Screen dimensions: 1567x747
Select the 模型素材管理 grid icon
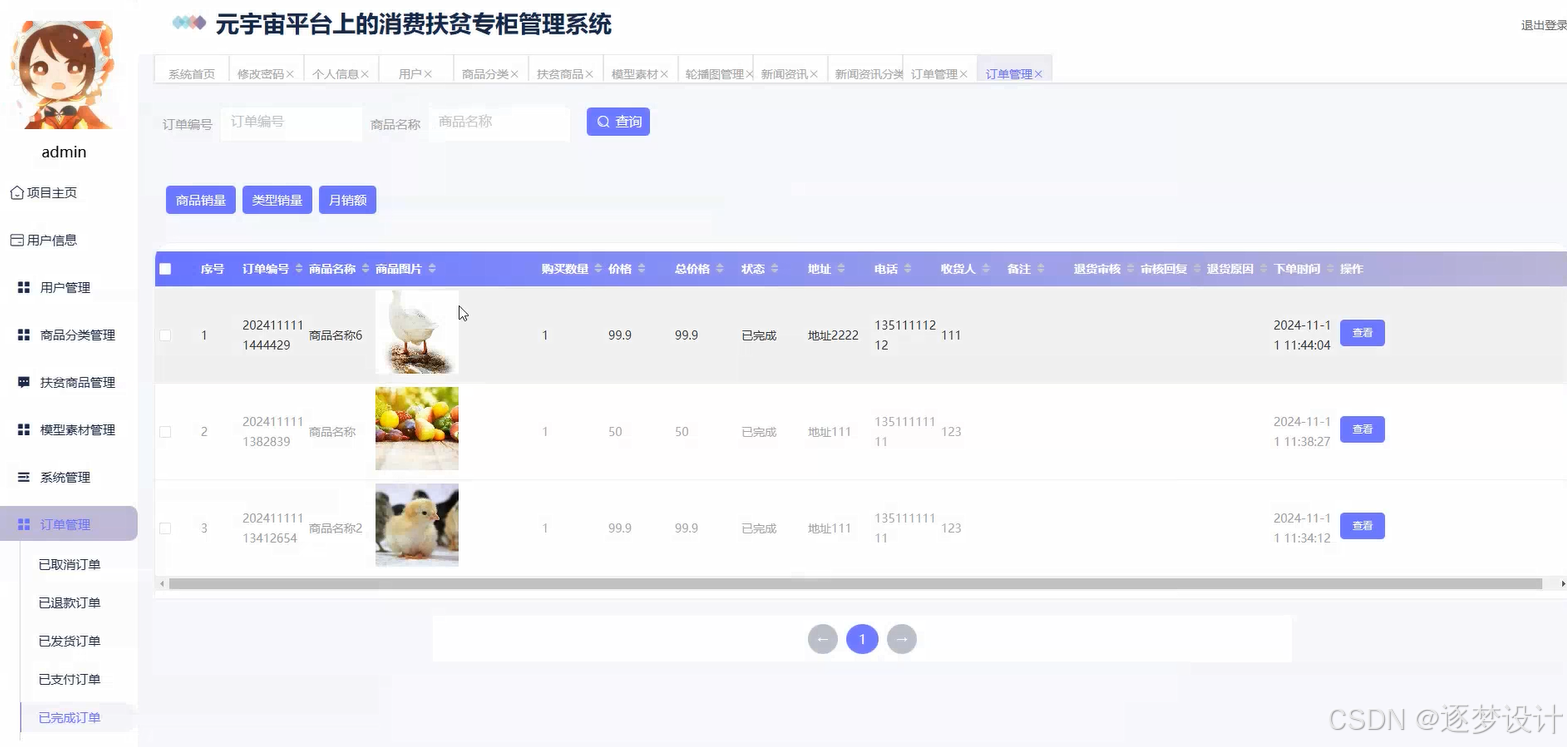pyautogui.click(x=22, y=429)
